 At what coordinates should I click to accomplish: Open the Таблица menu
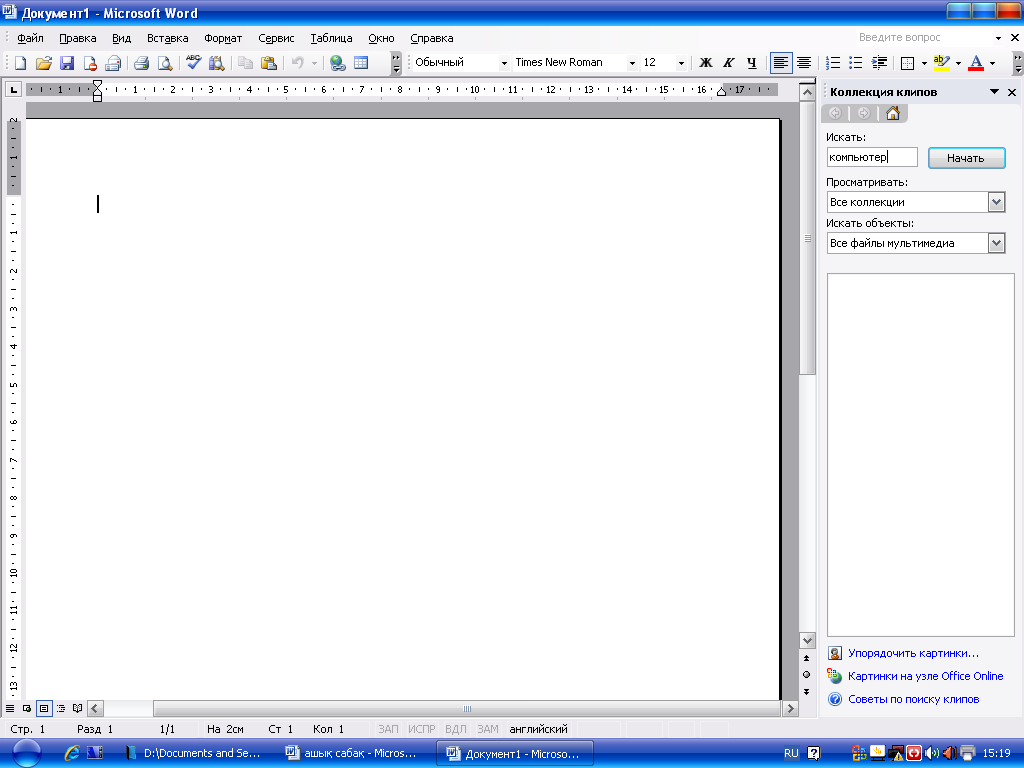pyautogui.click(x=331, y=38)
